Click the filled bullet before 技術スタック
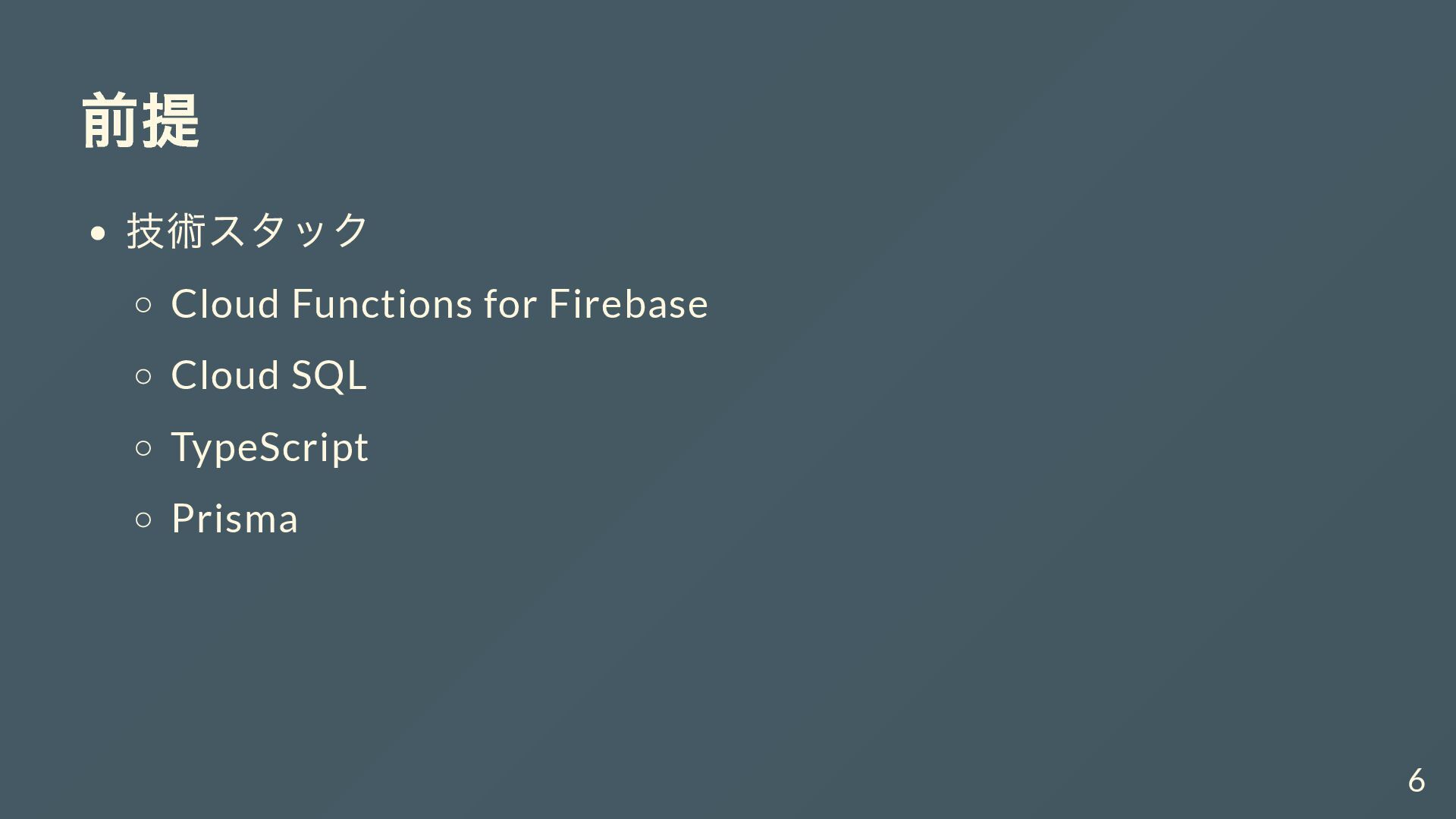 pos(97,233)
